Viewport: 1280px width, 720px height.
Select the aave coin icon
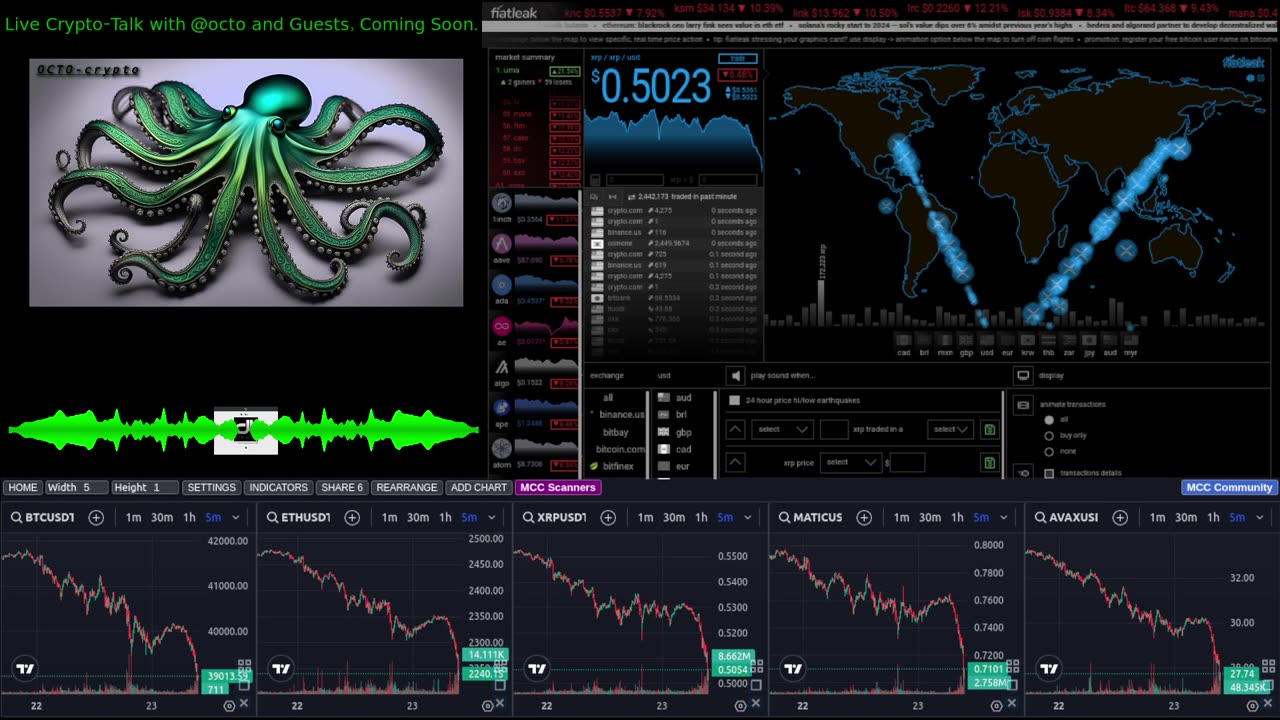click(x=502, y=244)
